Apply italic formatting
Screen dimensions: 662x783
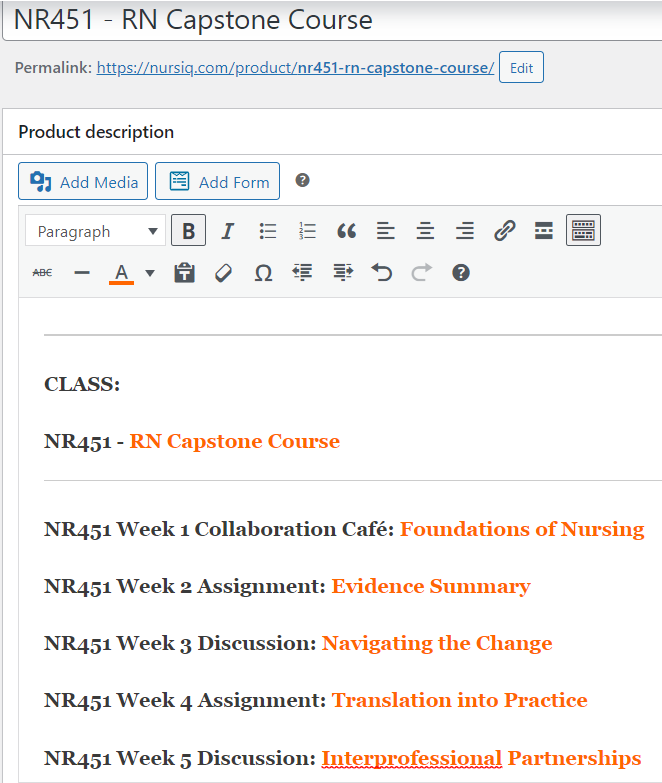tap(227, 231)
